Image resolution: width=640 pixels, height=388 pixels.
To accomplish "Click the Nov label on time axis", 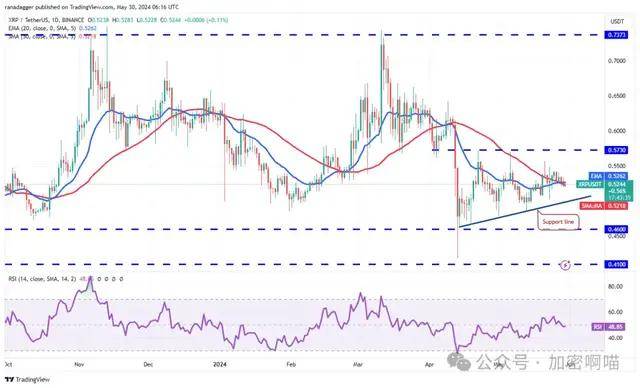I will 80,364.
